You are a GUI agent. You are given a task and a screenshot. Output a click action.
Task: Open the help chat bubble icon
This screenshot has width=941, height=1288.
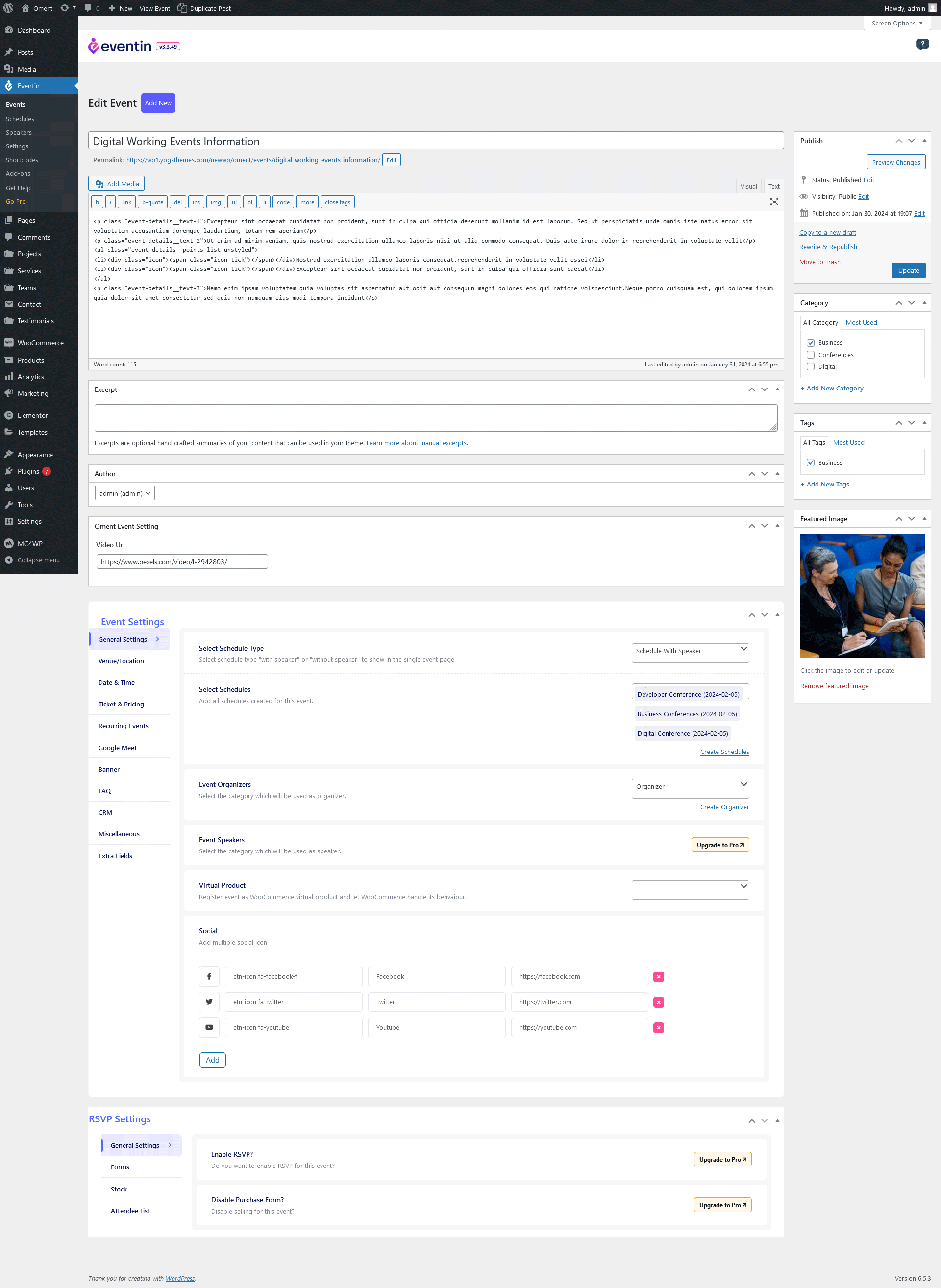pyautogui.click(x=922, y=45)
